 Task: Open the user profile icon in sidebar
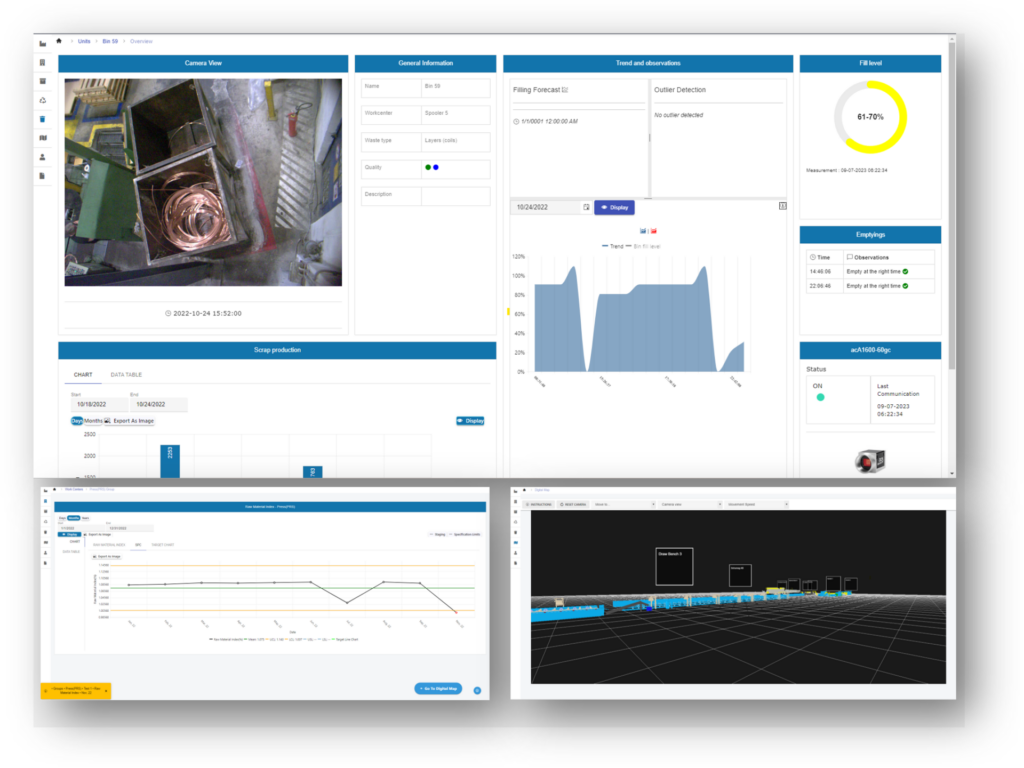43,156
